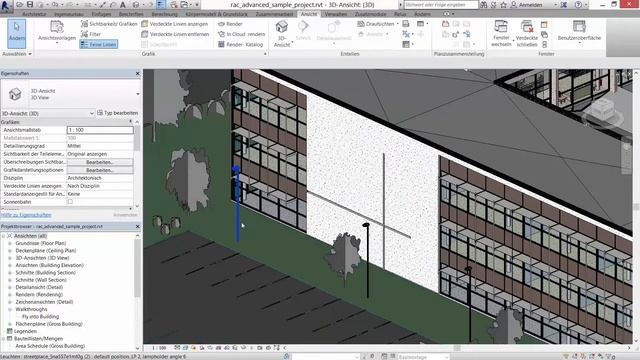Screen dimensions: 640x360
Task: Click the 3D-Ansicht house icon
Action: pos(282,27)
